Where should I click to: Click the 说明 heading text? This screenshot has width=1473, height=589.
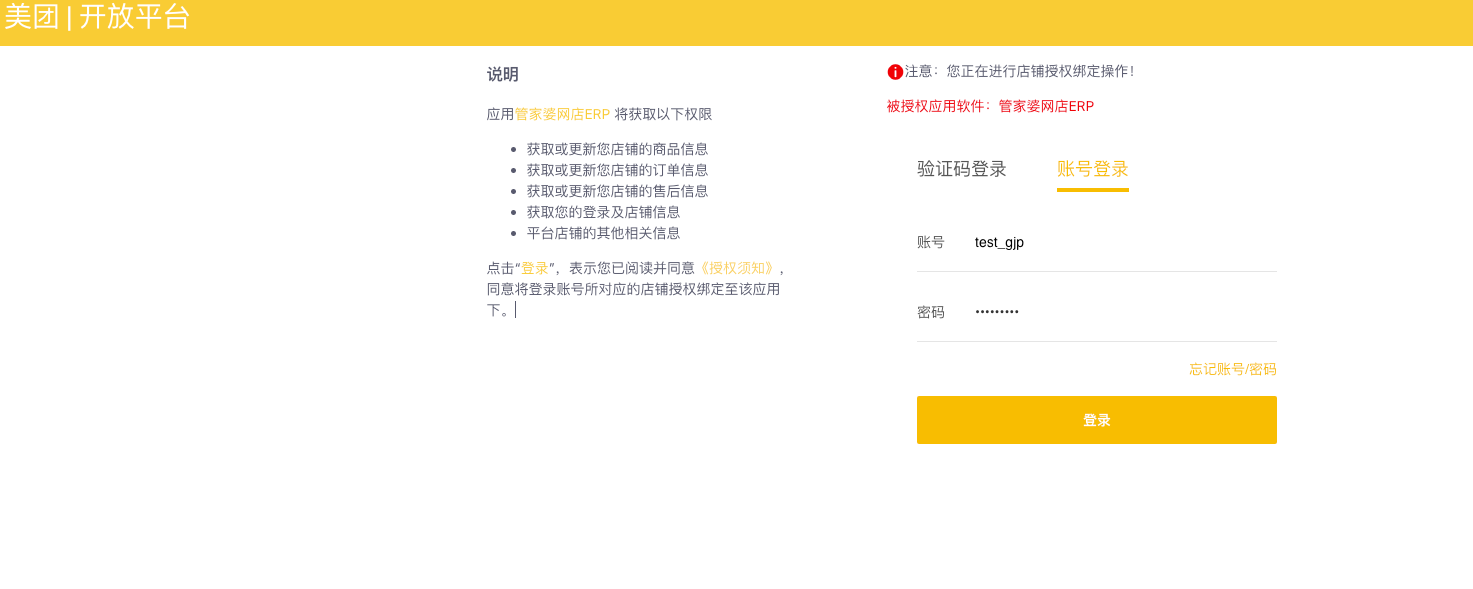pos(503,74)
